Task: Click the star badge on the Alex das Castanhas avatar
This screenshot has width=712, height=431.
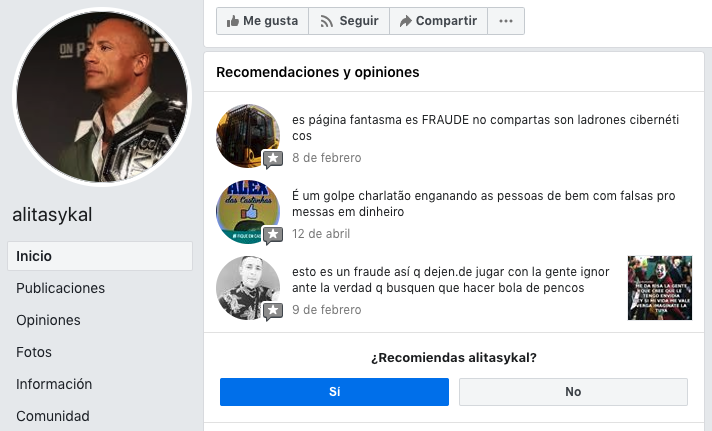Action: click(273, 235)
